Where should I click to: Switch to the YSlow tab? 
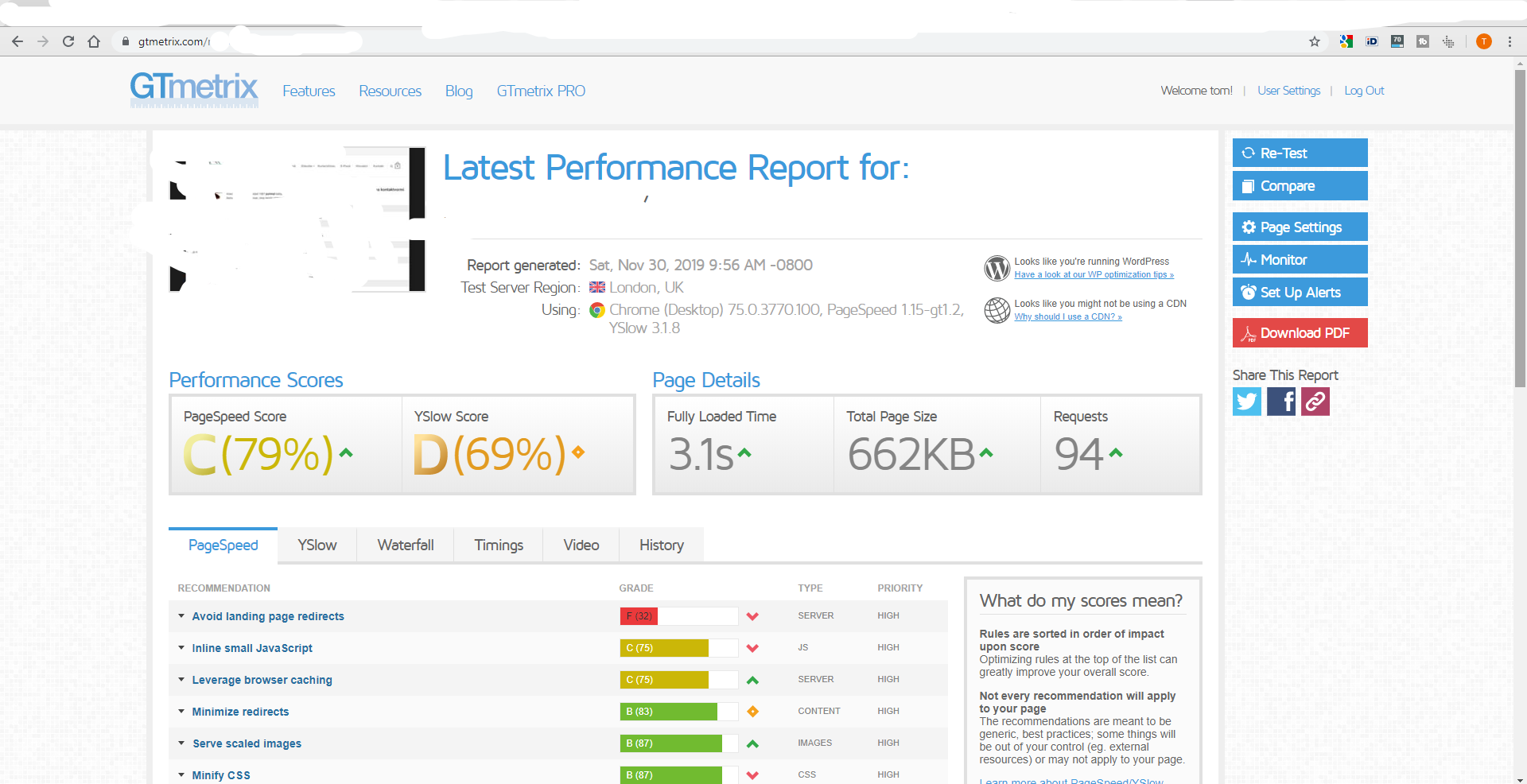tap(317, 545)
